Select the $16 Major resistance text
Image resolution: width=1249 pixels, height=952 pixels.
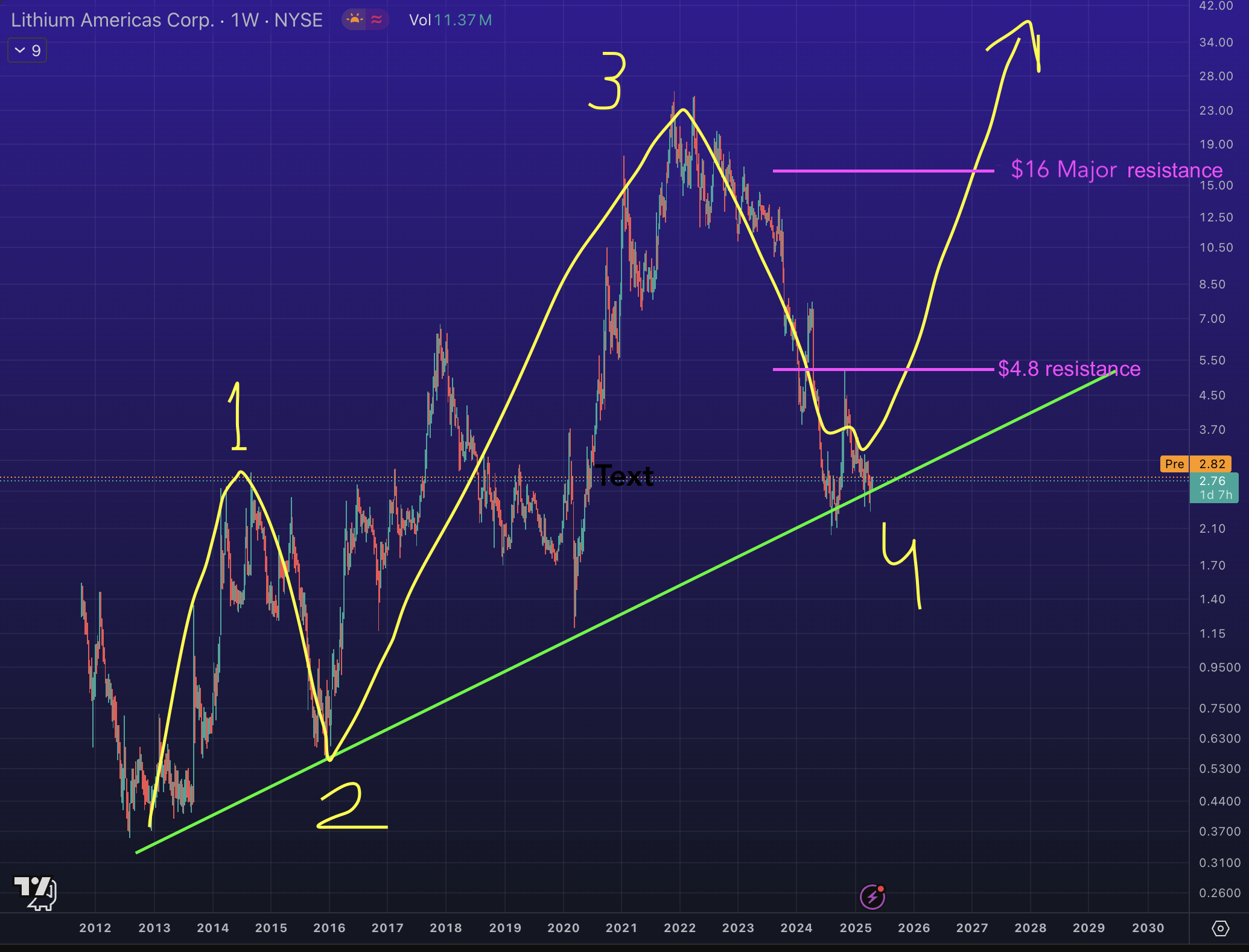pos(1116,170)
